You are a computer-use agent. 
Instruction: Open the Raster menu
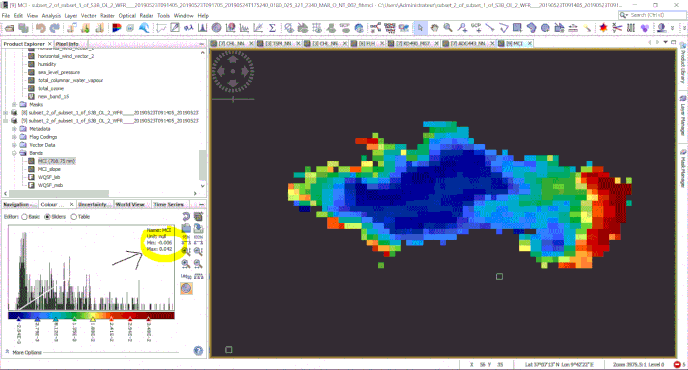tap(107, 15)
